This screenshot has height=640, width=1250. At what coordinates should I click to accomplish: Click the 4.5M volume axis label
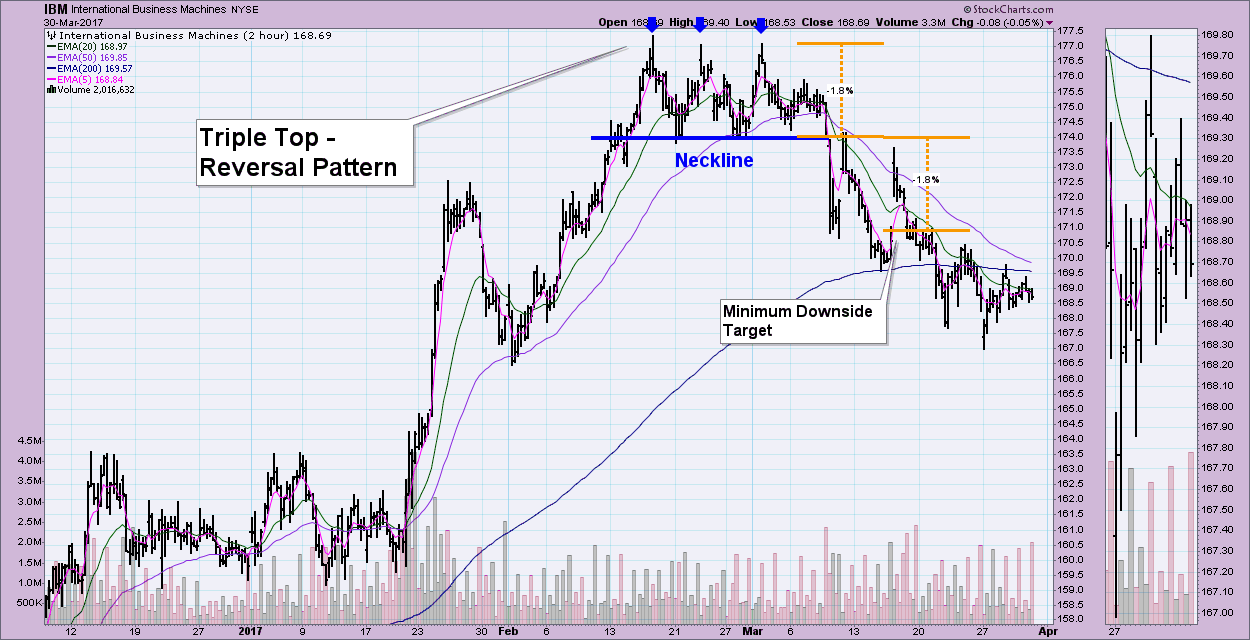click(29, 441)
